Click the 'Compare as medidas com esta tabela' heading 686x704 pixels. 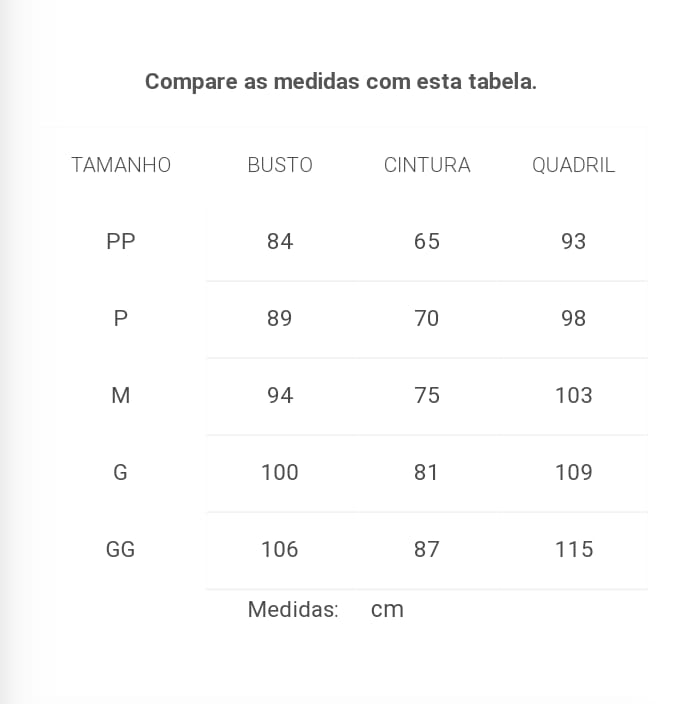tap(341, 82)
